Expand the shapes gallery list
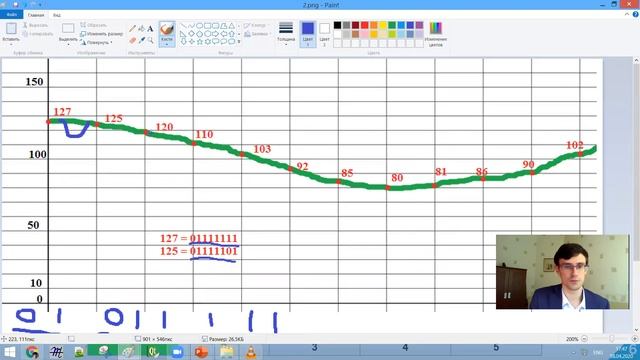 (x=239, y=41)
